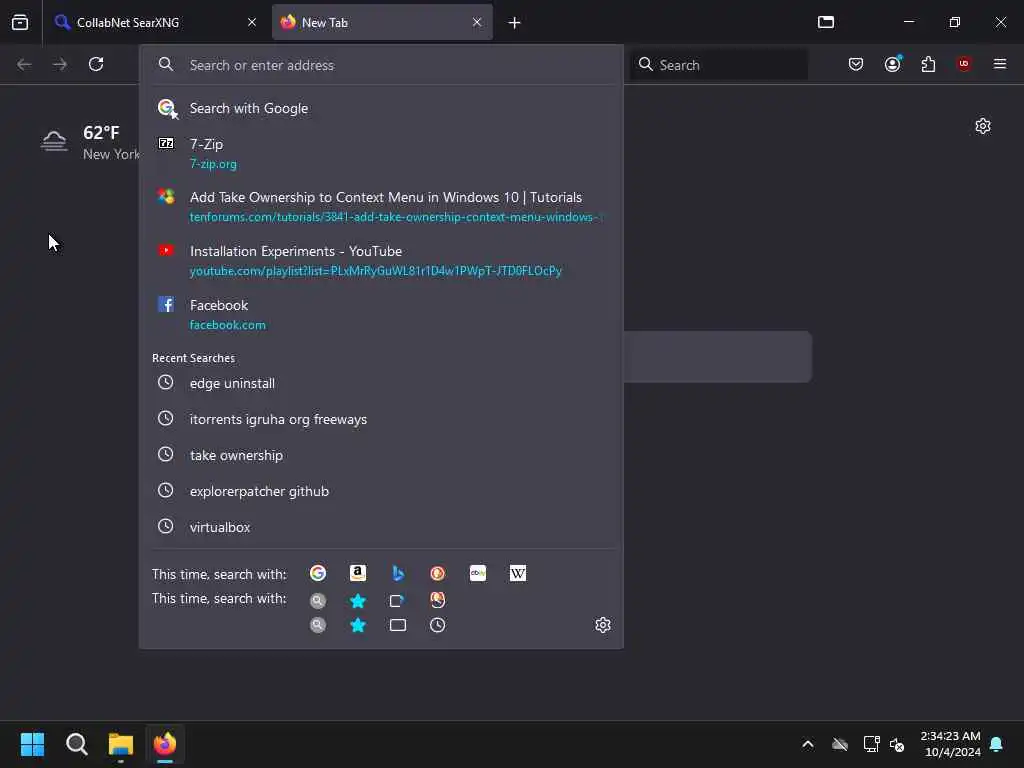Open the notifications bell icon
1024x768 pixels.
(x=997, y=744)
